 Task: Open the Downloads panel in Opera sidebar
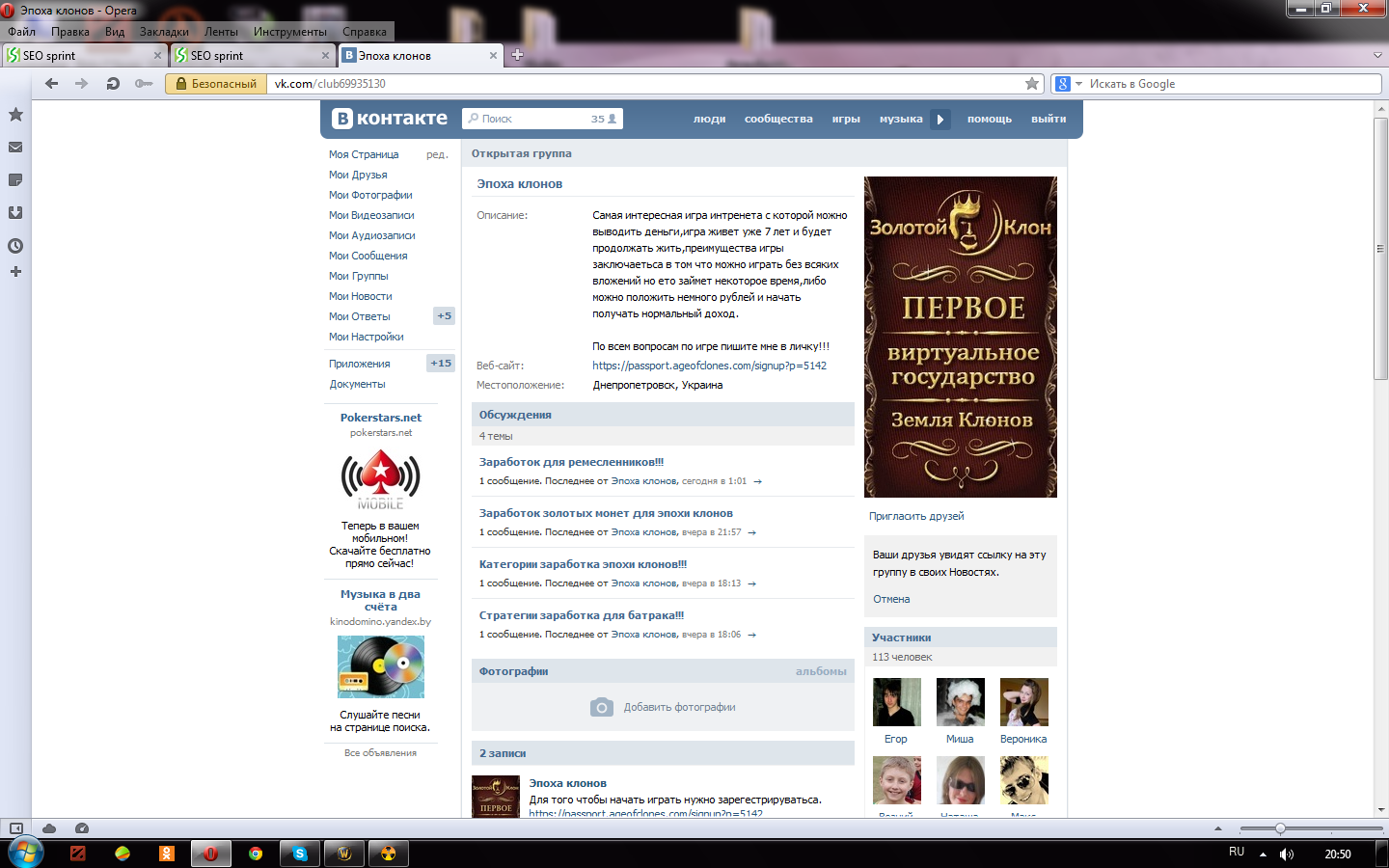(x=15, y=213)
